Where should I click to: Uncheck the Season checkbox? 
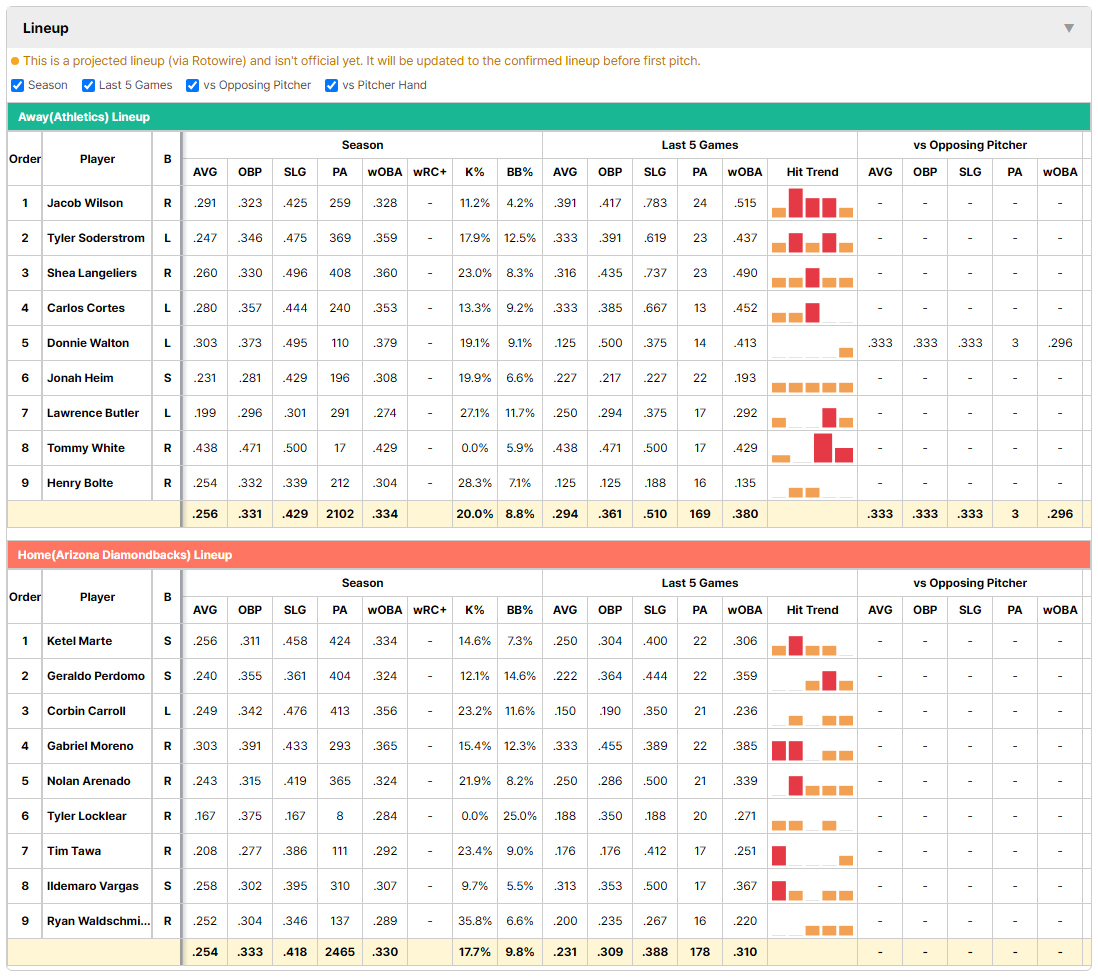tap(18, 85)
